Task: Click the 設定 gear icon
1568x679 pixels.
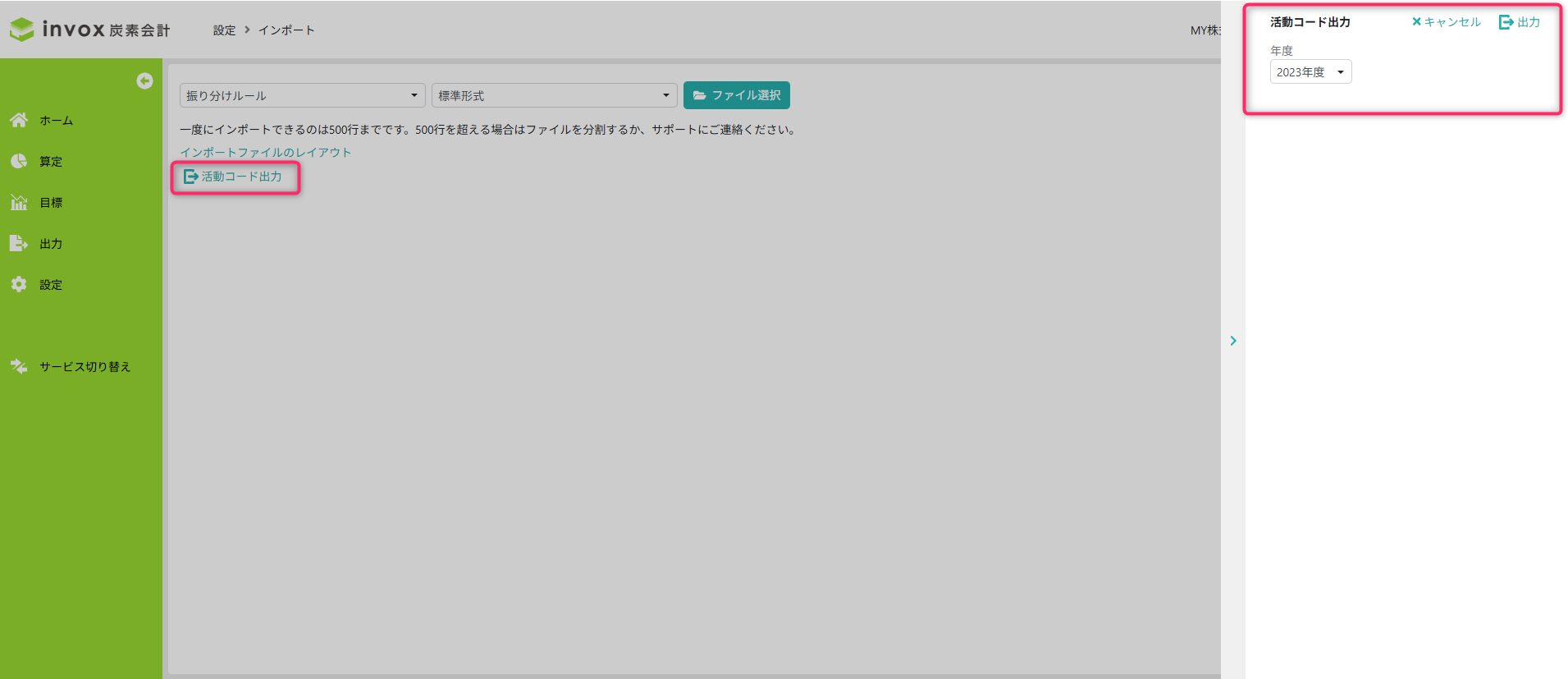Action: (19, 284)
